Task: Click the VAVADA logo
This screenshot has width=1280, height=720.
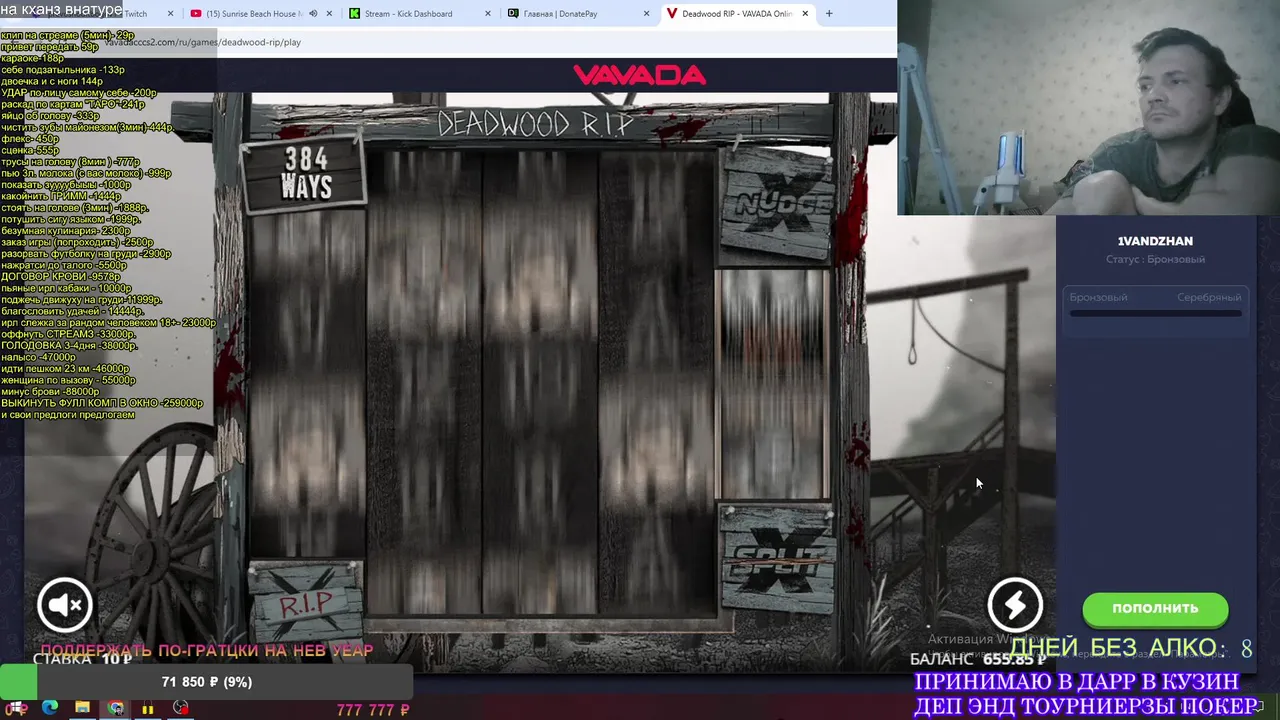Action: click(x=639, y=75)
